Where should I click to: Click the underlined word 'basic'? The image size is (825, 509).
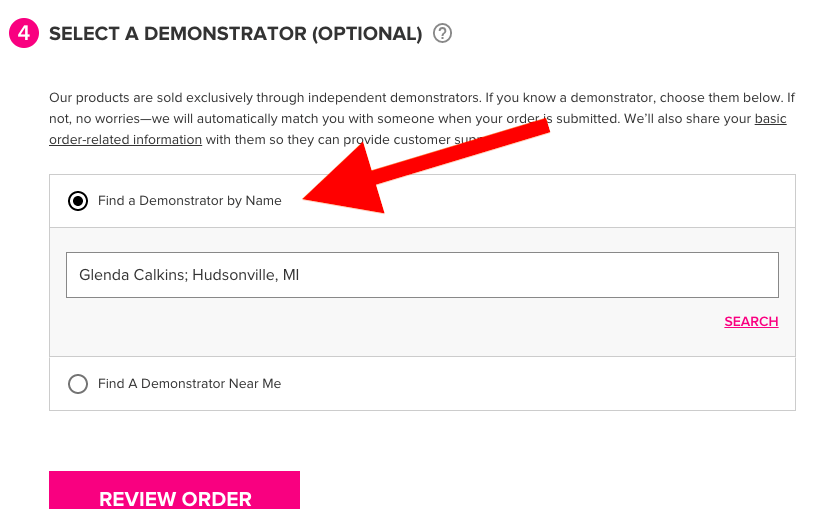(770, 118)
